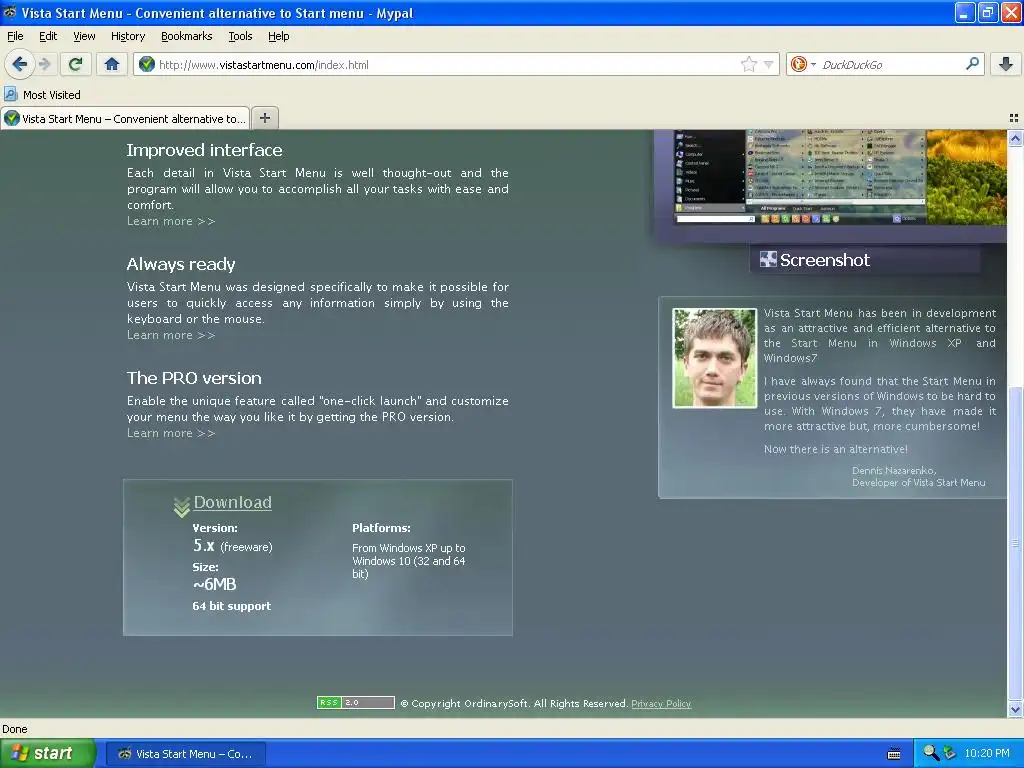Open the Tools menu
The width and height of the screenshot is (1024, 768).
240,36
